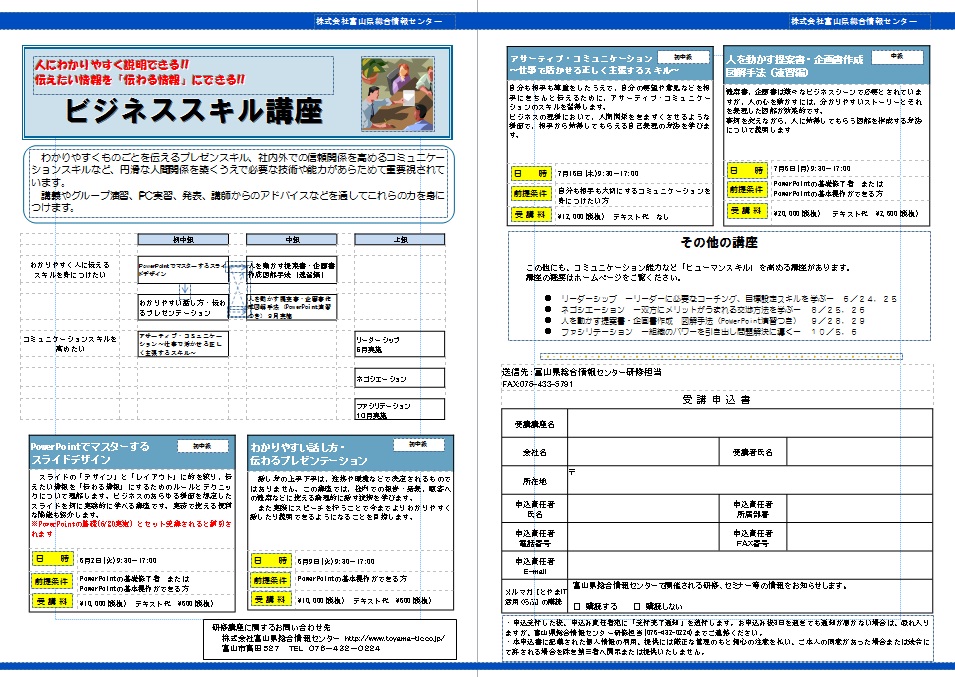Click the 受講申込書 form title
955x677 pixels.
click(716, 399)
